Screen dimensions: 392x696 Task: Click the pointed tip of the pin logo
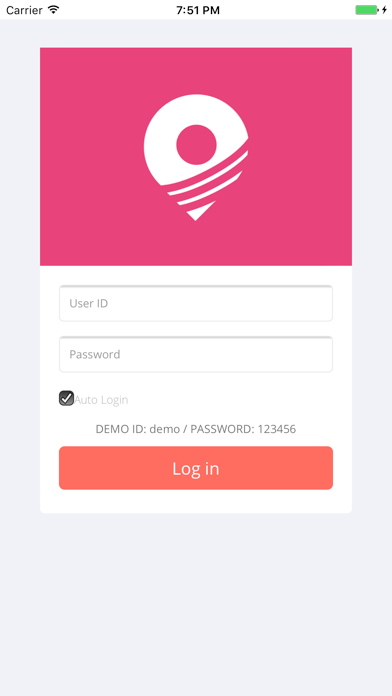[x=200, y=211]
